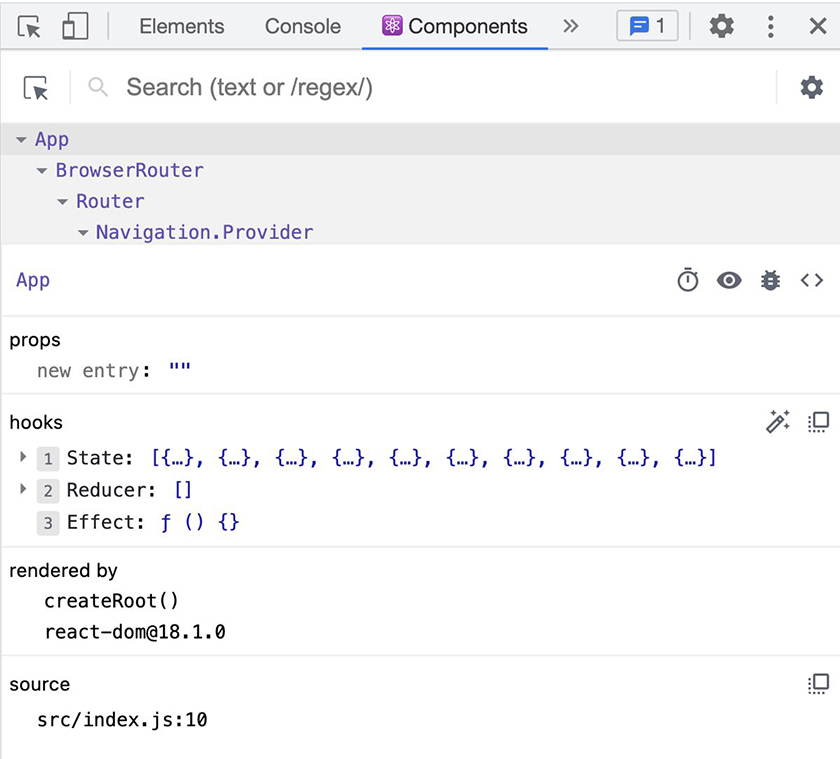This screenshot has width=840, height=759.
Task: Open DevTools settings with the gear icon
Action: coord(721,26)
